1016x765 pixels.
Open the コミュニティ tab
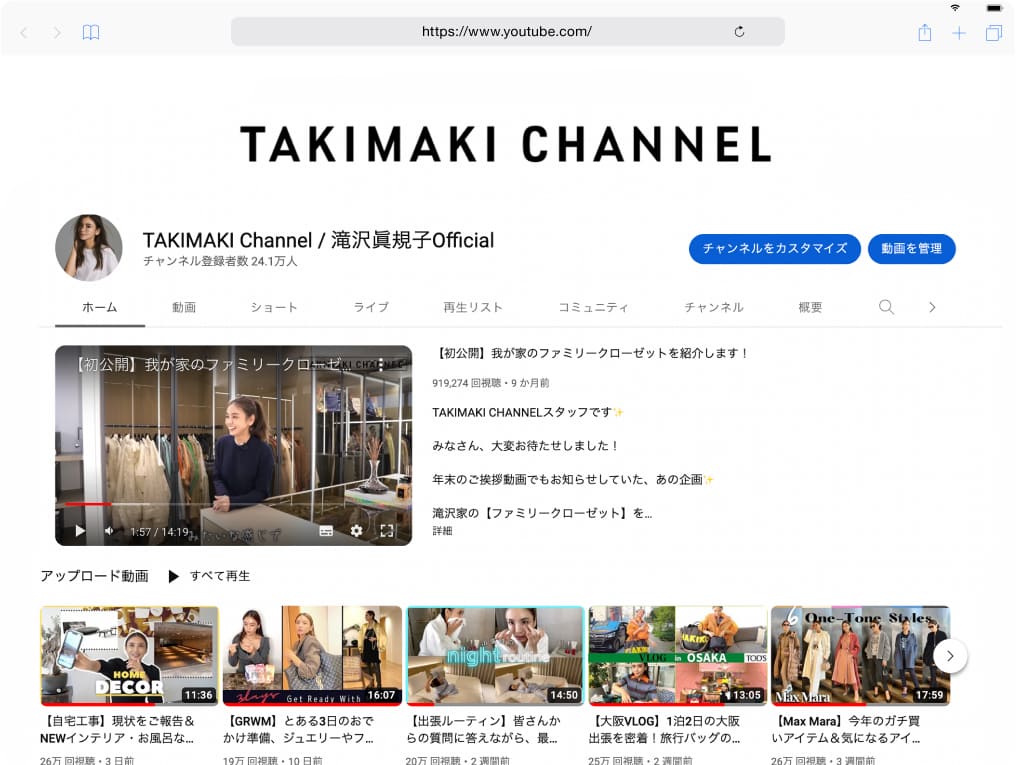(594, 307)
